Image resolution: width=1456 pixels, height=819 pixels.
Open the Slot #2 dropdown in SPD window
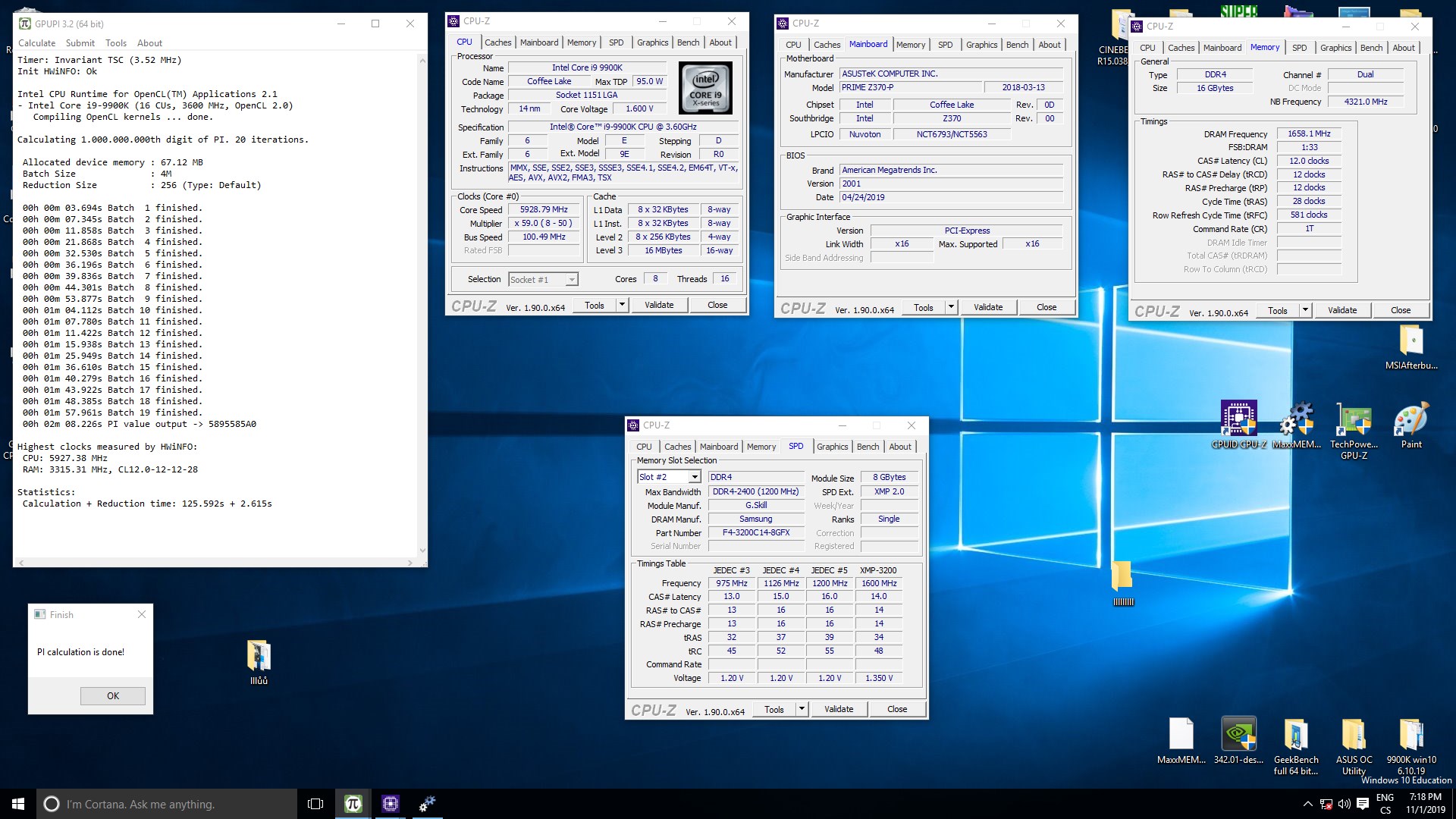pos(694,477)
